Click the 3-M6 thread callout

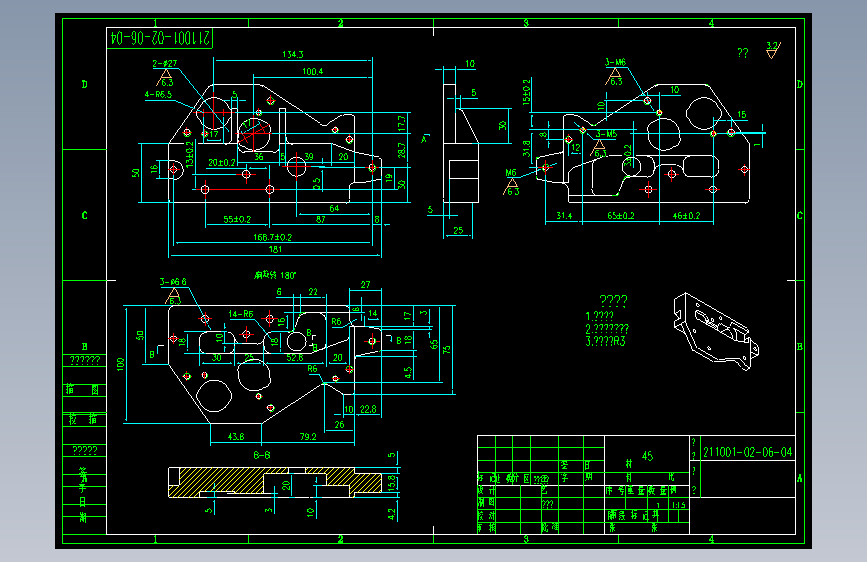[x=615, y=63]
